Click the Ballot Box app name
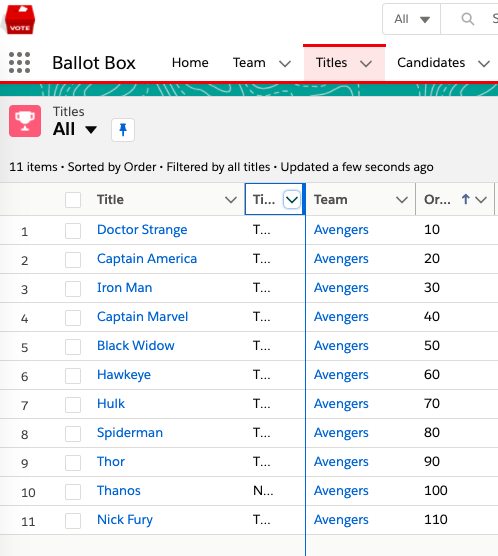Screen dimensions: 498x556 [x=94, y=63]
